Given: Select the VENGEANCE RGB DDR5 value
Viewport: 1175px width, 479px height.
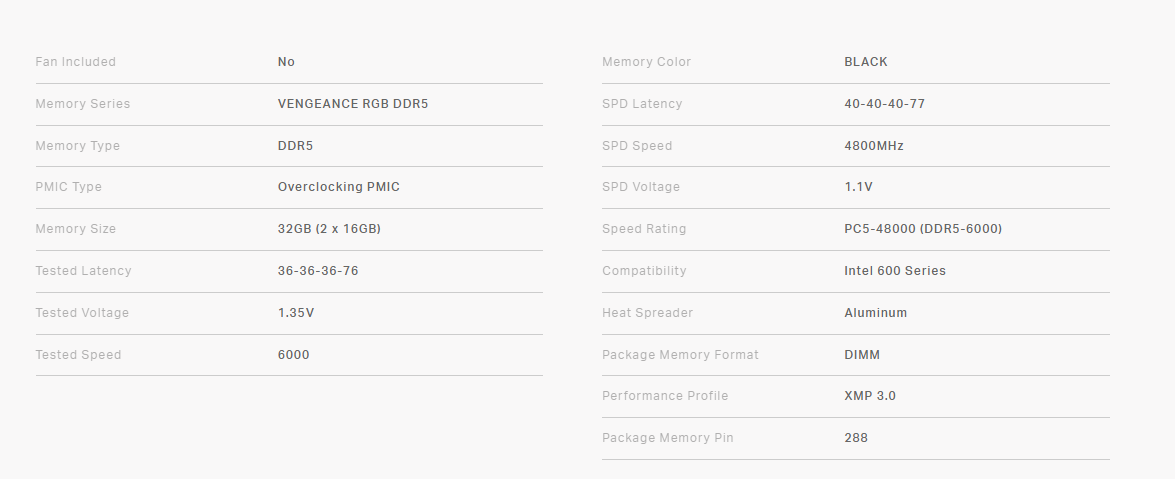Looking at the screenshot, I should [x=353, y=104].
